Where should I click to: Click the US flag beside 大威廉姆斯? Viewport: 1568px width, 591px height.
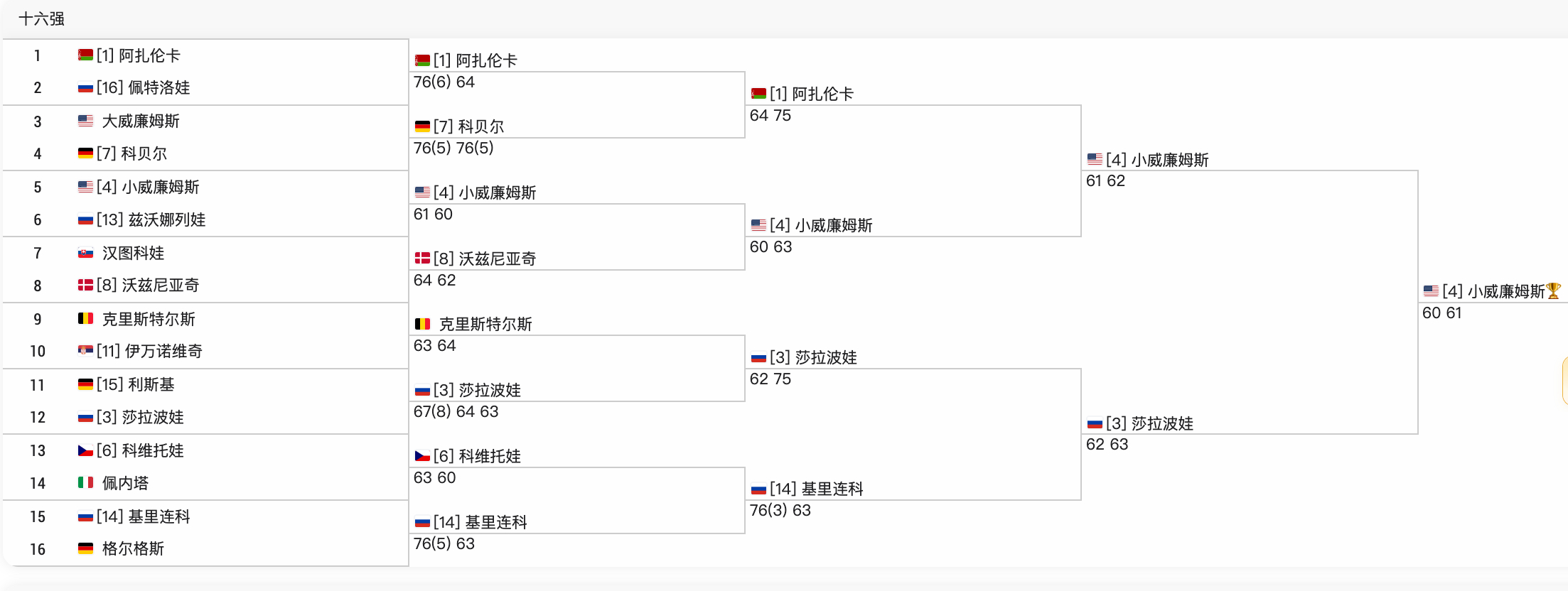tap(85, 121)
